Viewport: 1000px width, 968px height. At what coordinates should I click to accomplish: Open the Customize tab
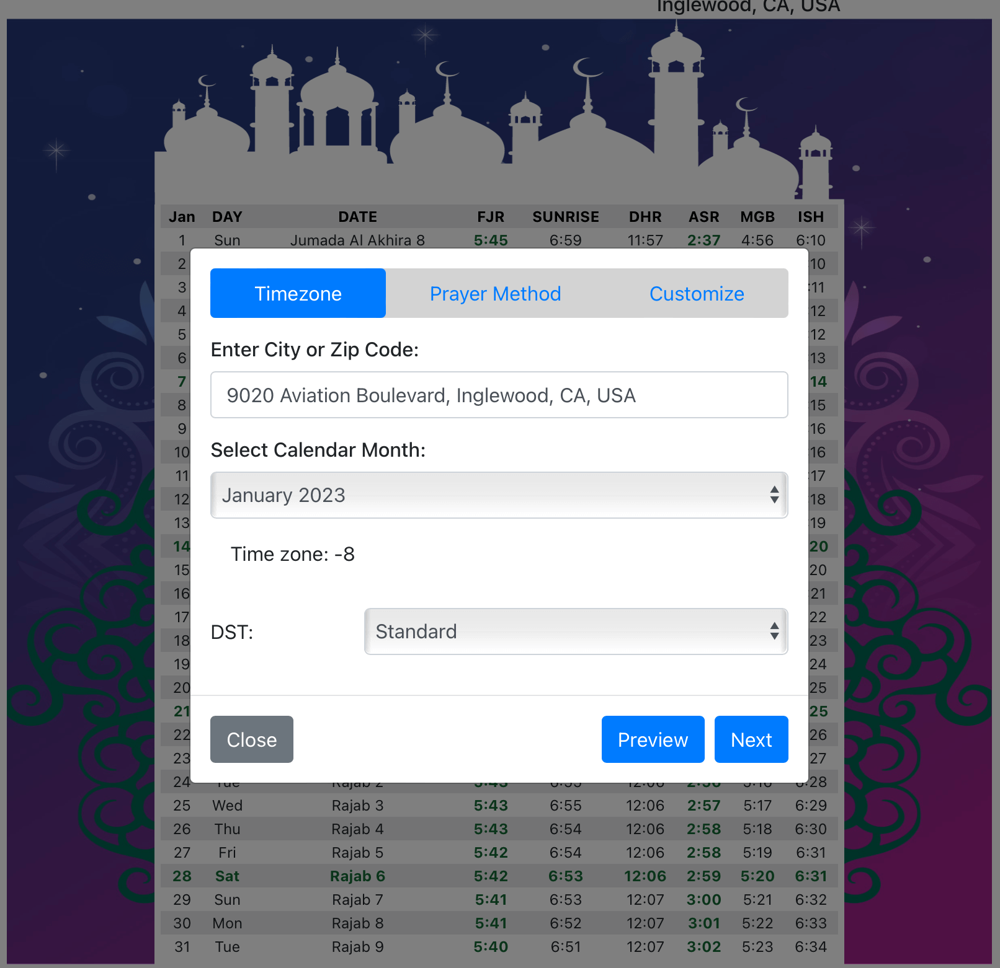696,294
